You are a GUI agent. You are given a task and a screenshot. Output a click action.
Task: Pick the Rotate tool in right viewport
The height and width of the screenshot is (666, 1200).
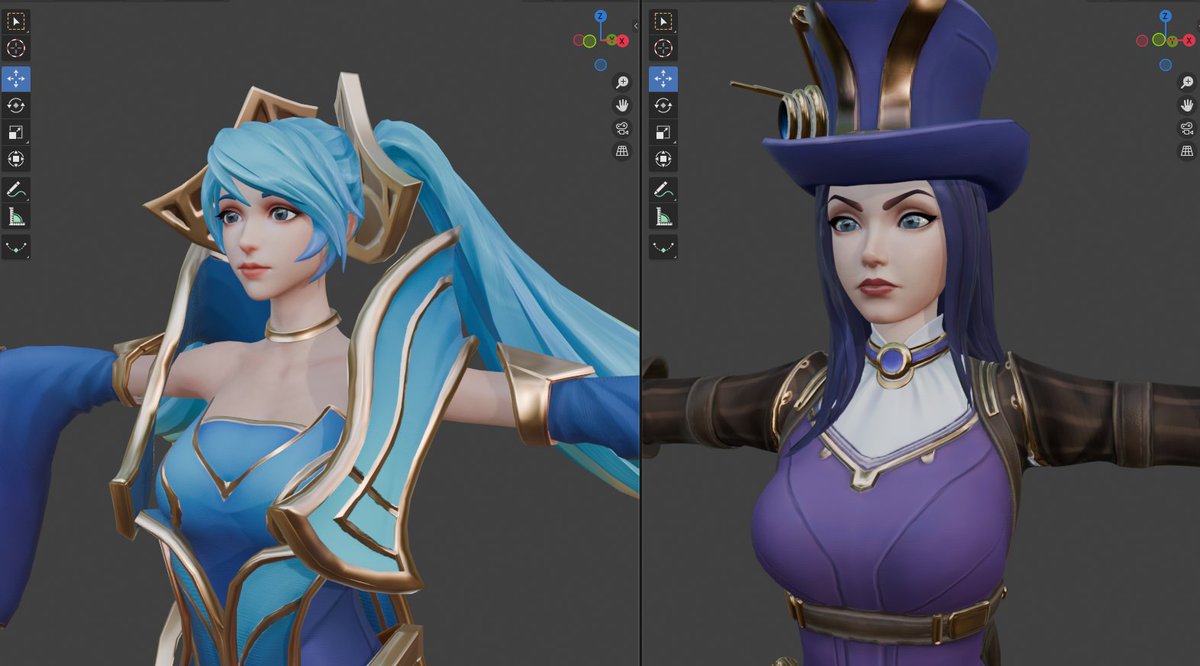662,105
